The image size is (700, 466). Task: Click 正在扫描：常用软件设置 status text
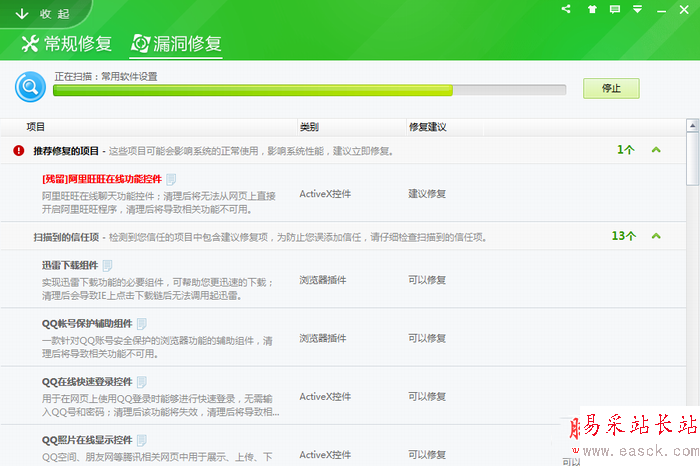coord(106,76)
